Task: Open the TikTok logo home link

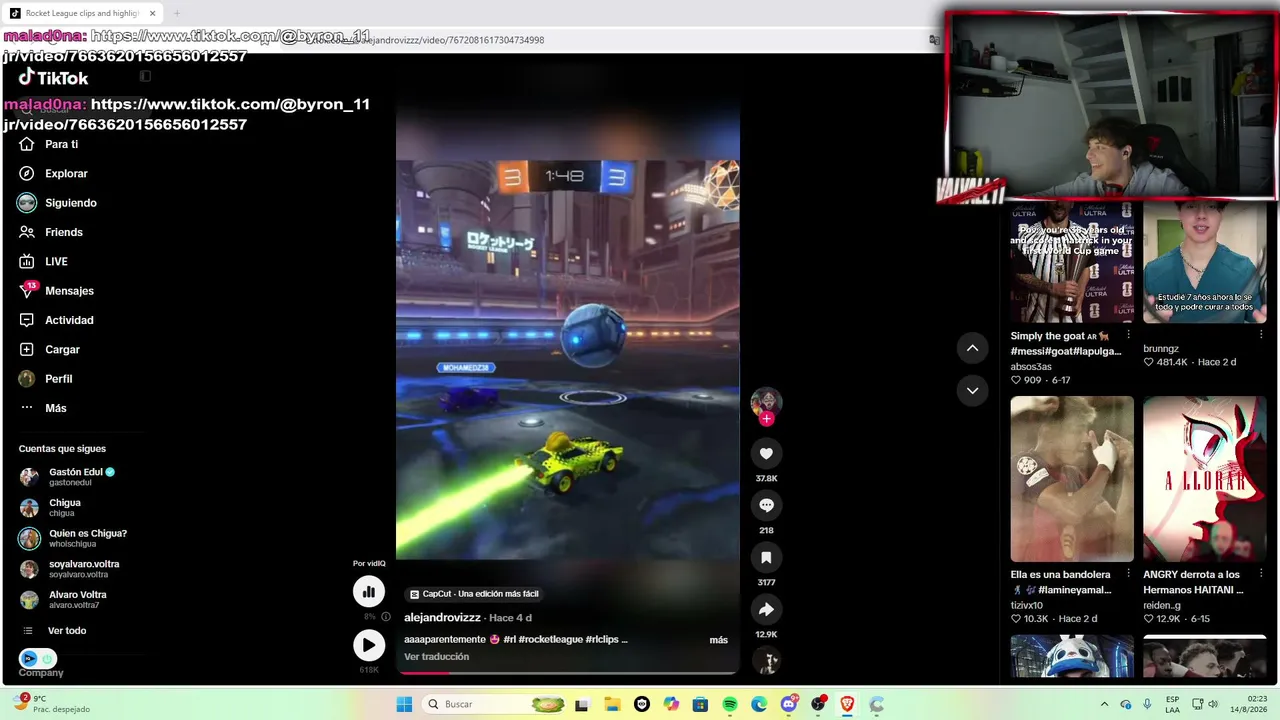Action: tap(54, 78)
